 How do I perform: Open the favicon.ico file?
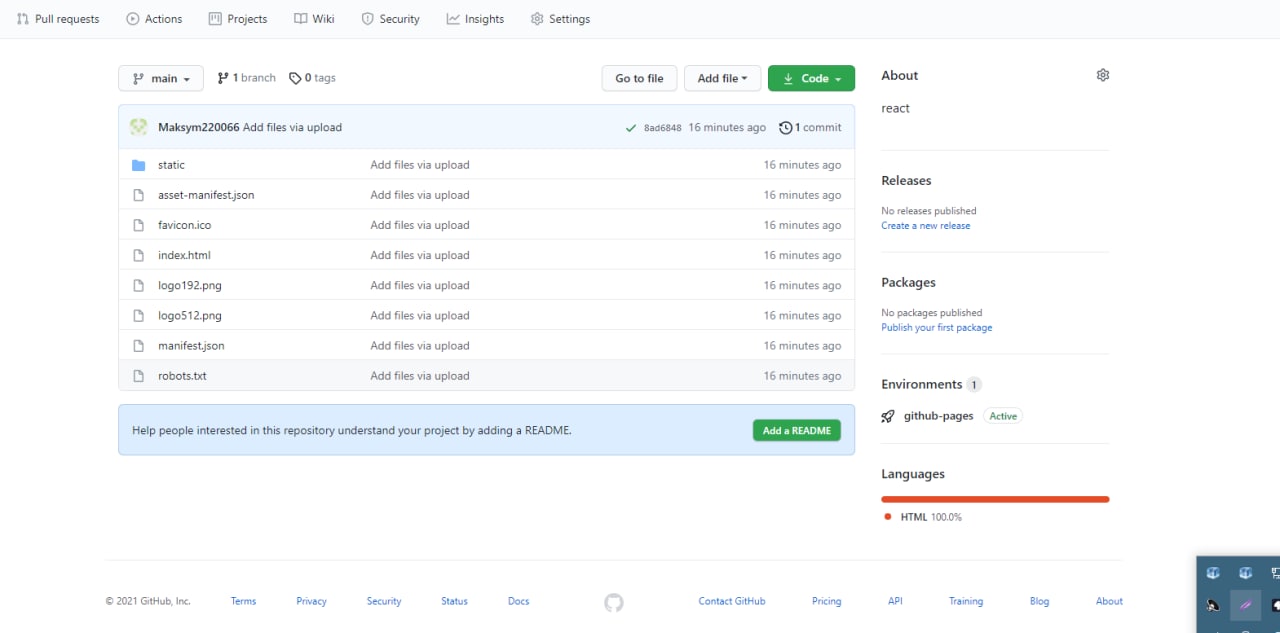(x=184, y=225)
